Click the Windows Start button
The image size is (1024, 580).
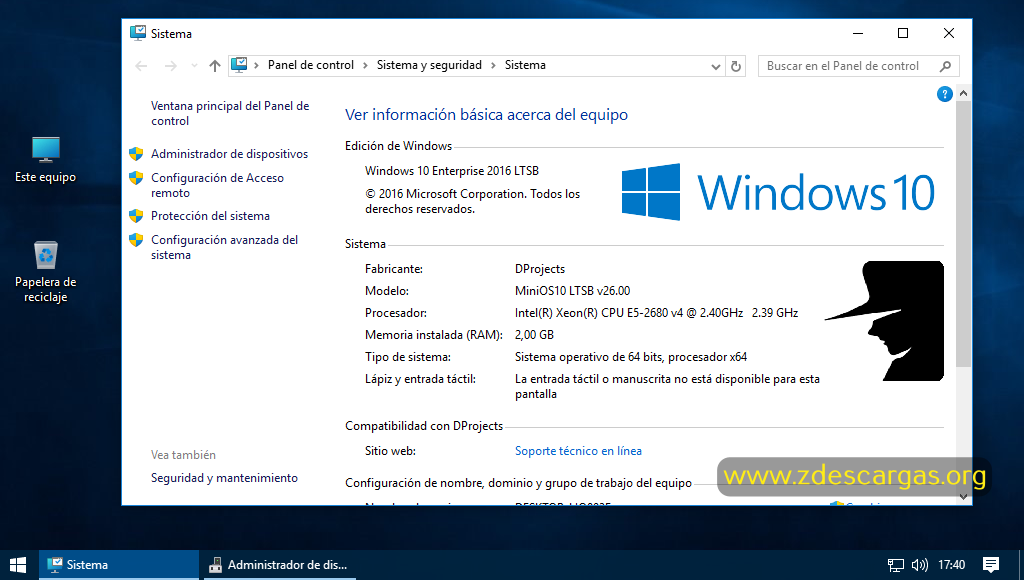[18, 565]
